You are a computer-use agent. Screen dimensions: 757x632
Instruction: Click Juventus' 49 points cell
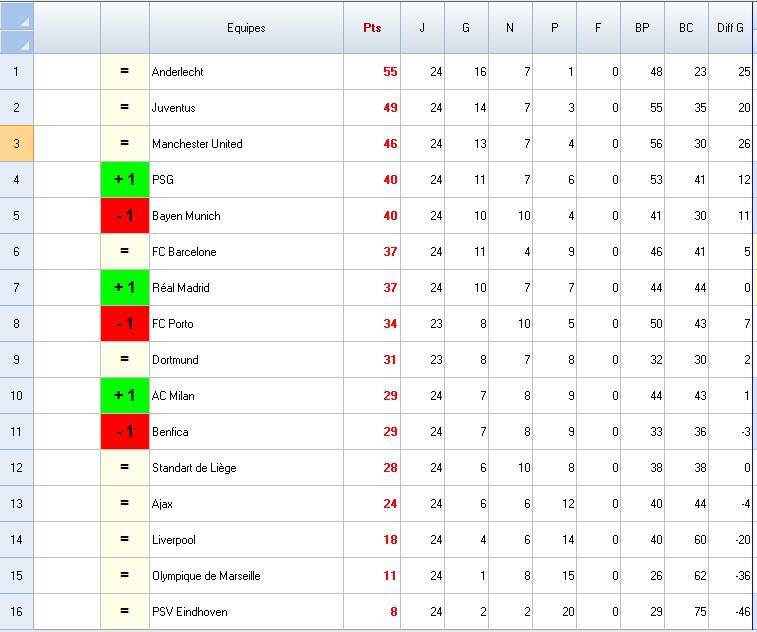[372, 108]
